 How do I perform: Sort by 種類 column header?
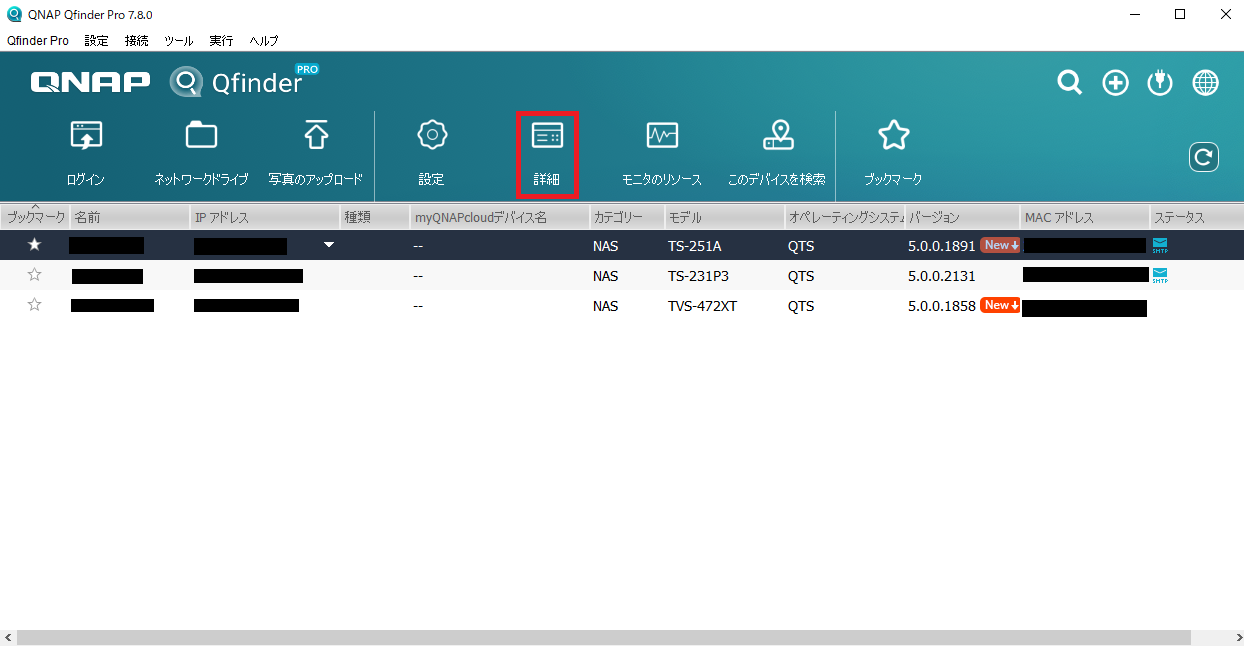pos(375,217)
